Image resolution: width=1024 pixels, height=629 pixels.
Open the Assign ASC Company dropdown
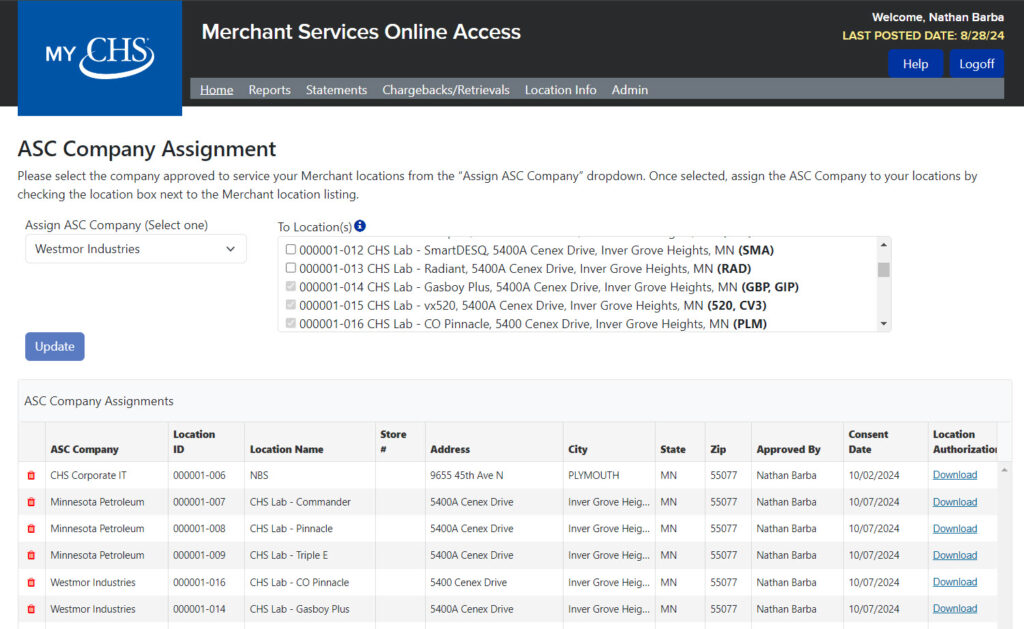pyautogui.click(x=136, y=249)
